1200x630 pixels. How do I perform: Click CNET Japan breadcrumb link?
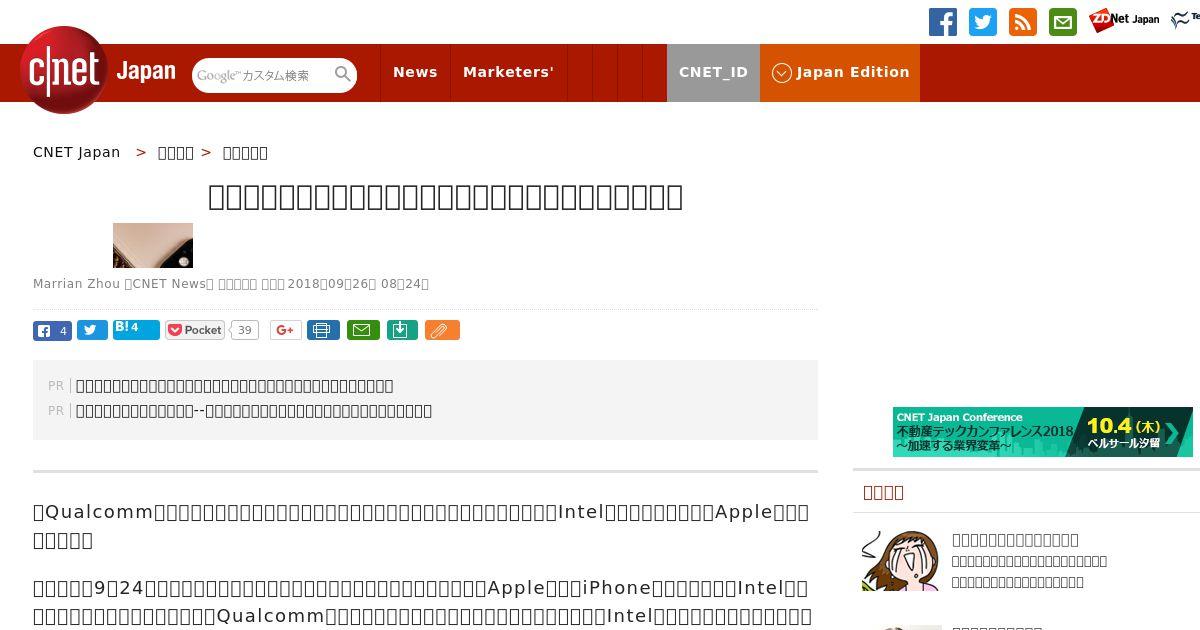point(77,152)
